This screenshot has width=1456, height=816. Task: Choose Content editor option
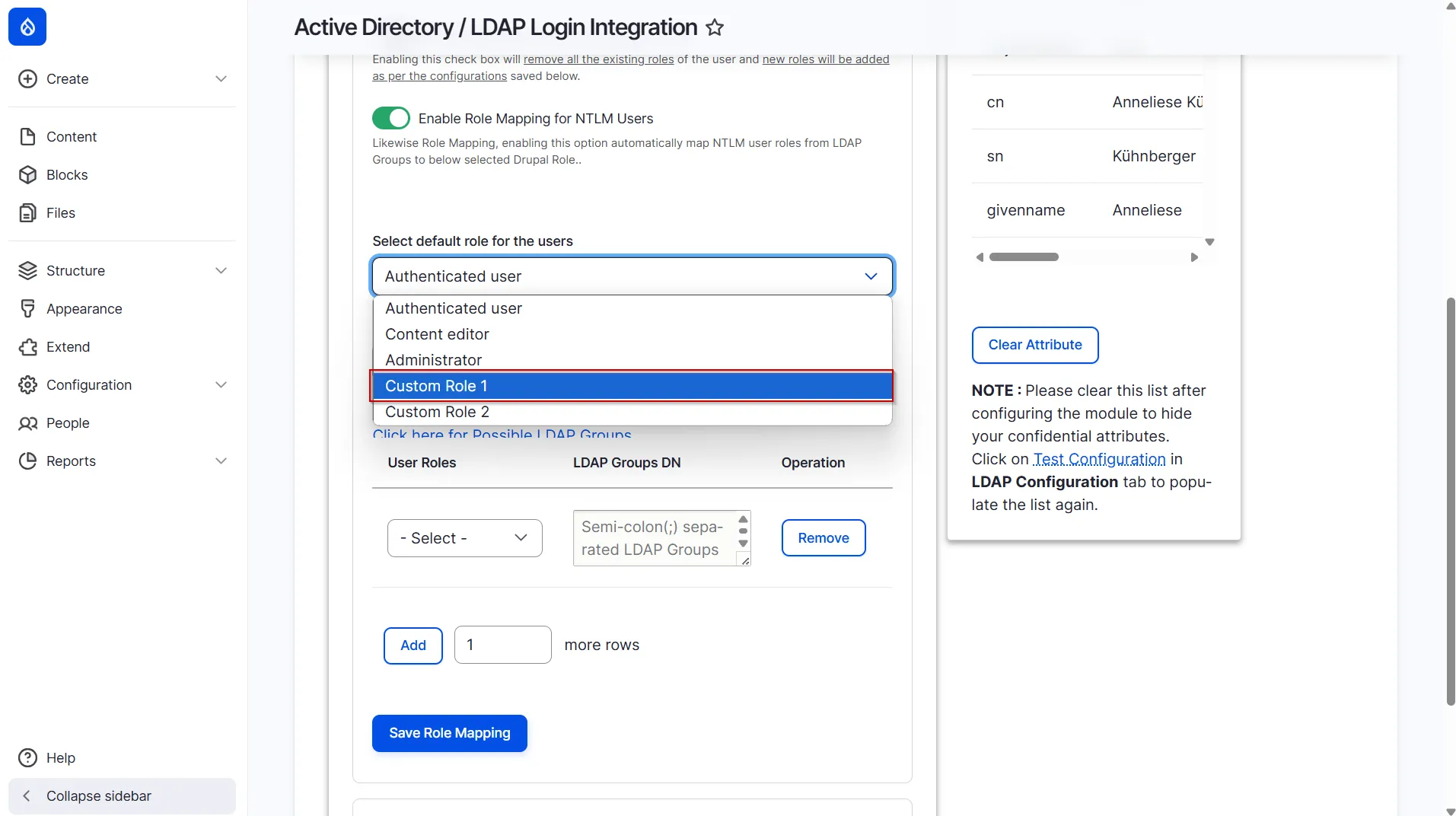(632, 334)
